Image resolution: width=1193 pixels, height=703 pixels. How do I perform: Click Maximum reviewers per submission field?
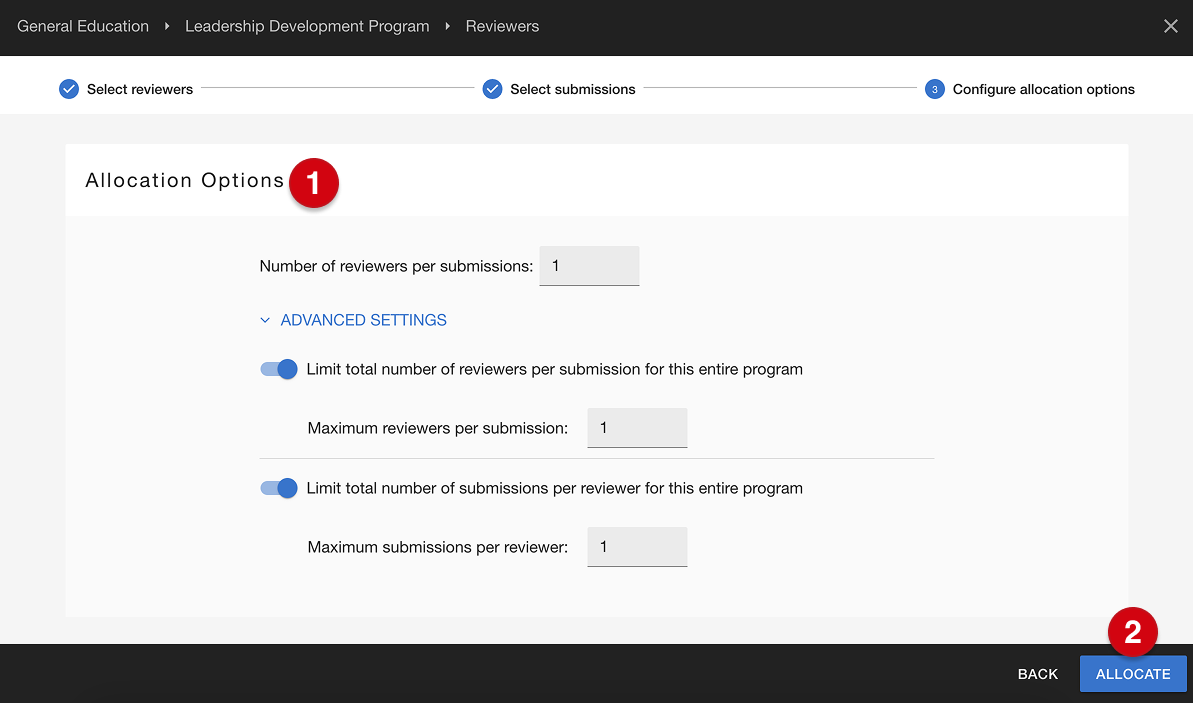tap(637, 428)
